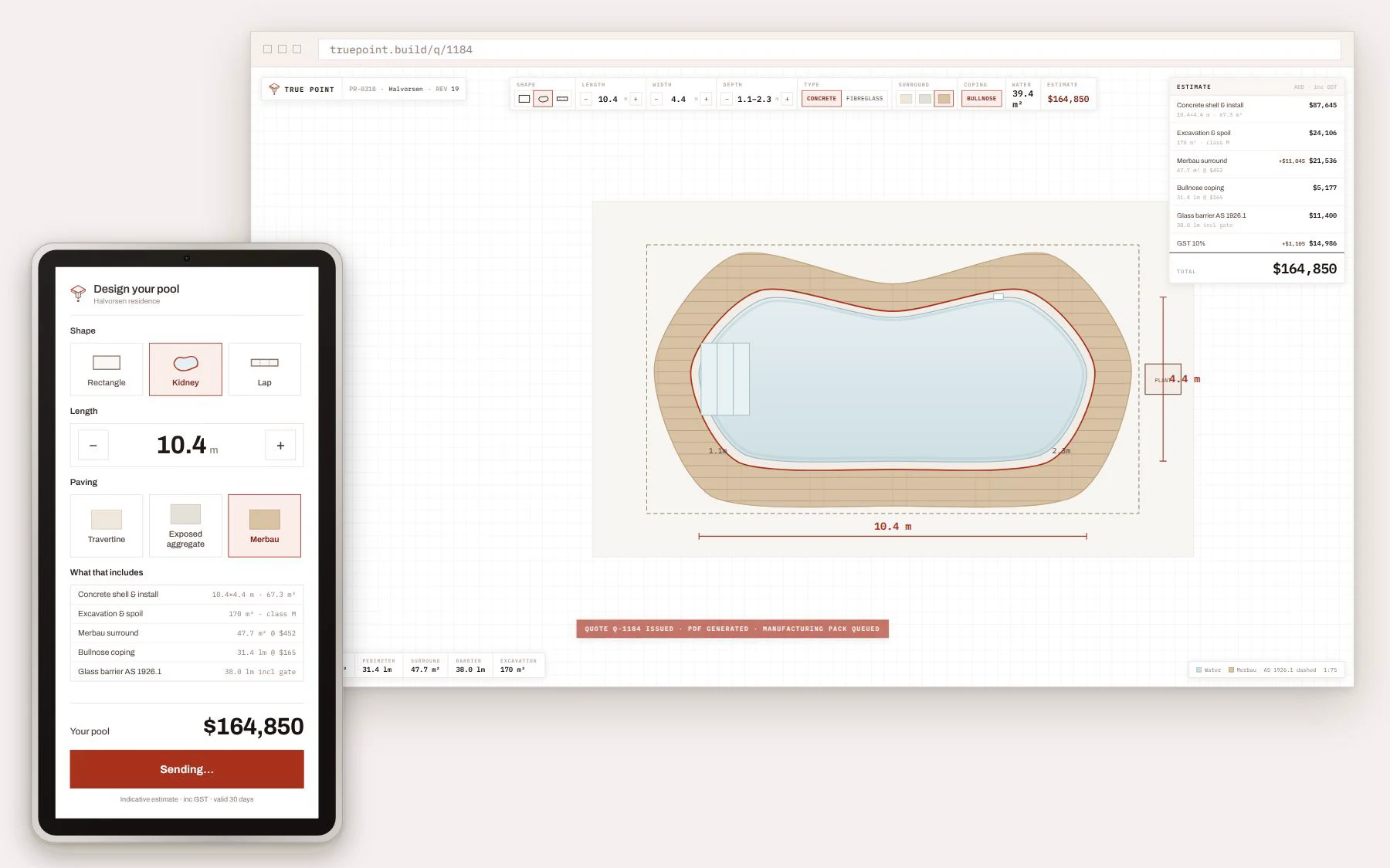Click Concrete shell & install in estimate panel
This screenshot has width=1390, height=868.
pyautogui.click(x=1256, y=109)
